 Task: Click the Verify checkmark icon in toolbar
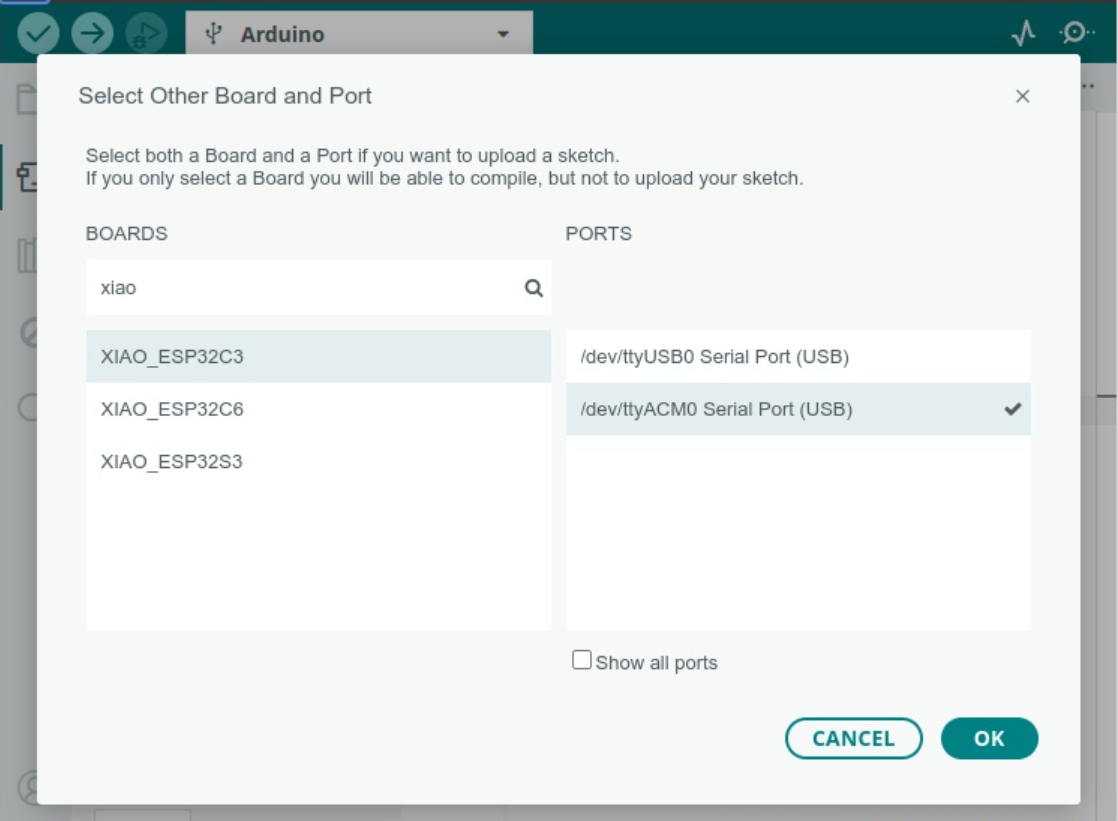click(38, 34)
